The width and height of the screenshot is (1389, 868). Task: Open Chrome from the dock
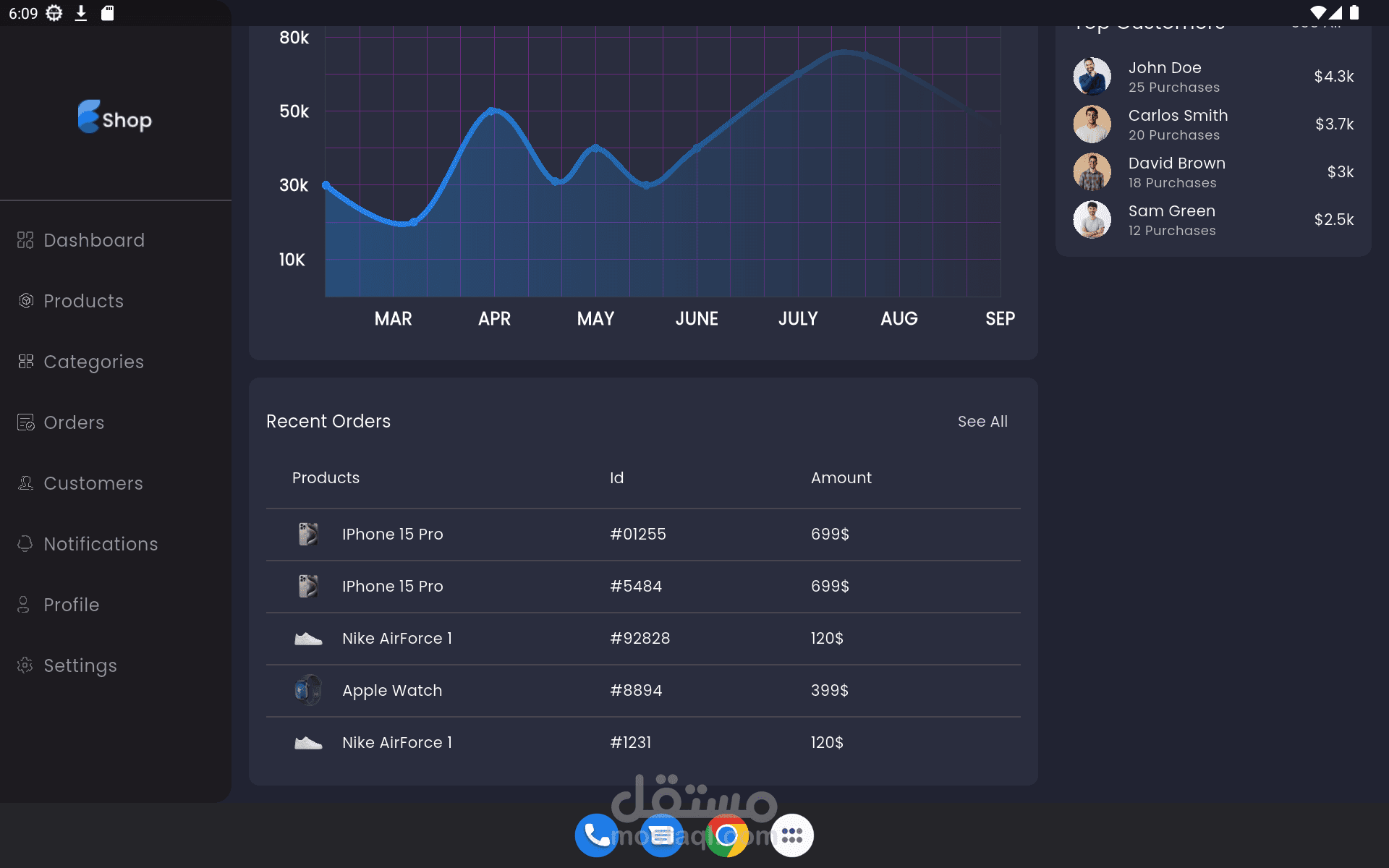(726, 835)
